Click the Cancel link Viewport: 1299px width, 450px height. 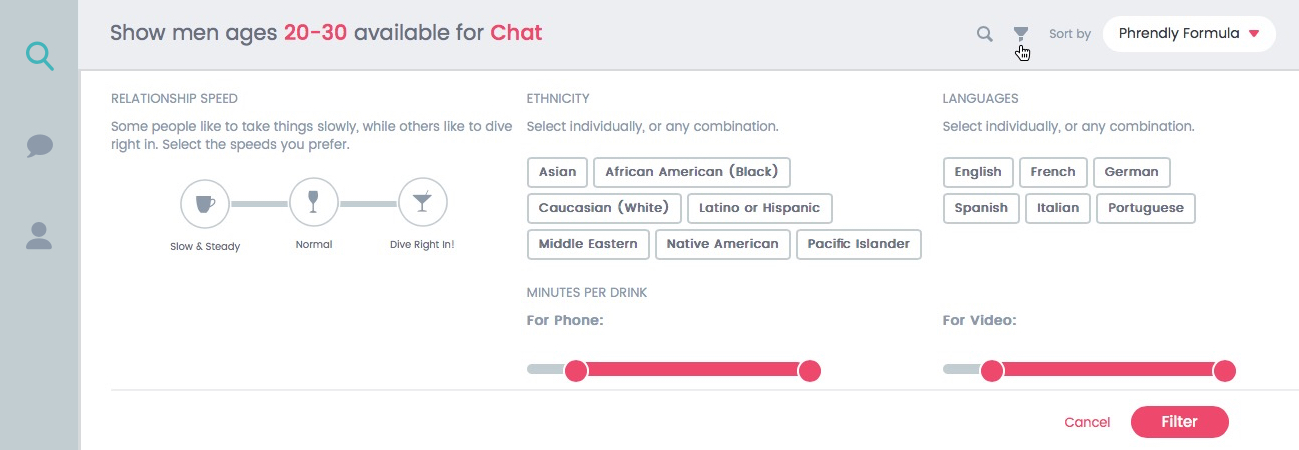tap(1087, 422)
